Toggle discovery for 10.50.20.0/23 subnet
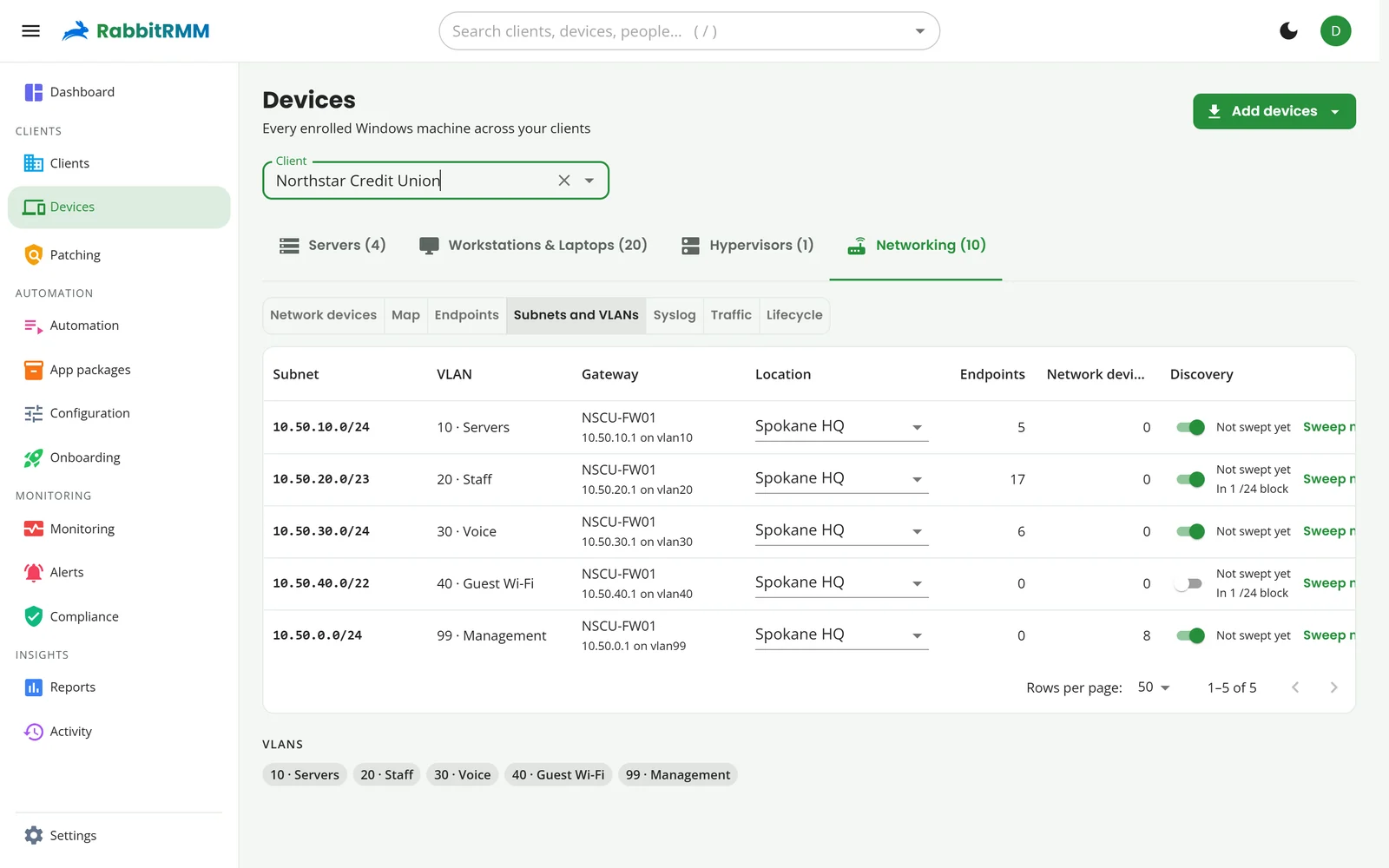 pos(1190,479)
